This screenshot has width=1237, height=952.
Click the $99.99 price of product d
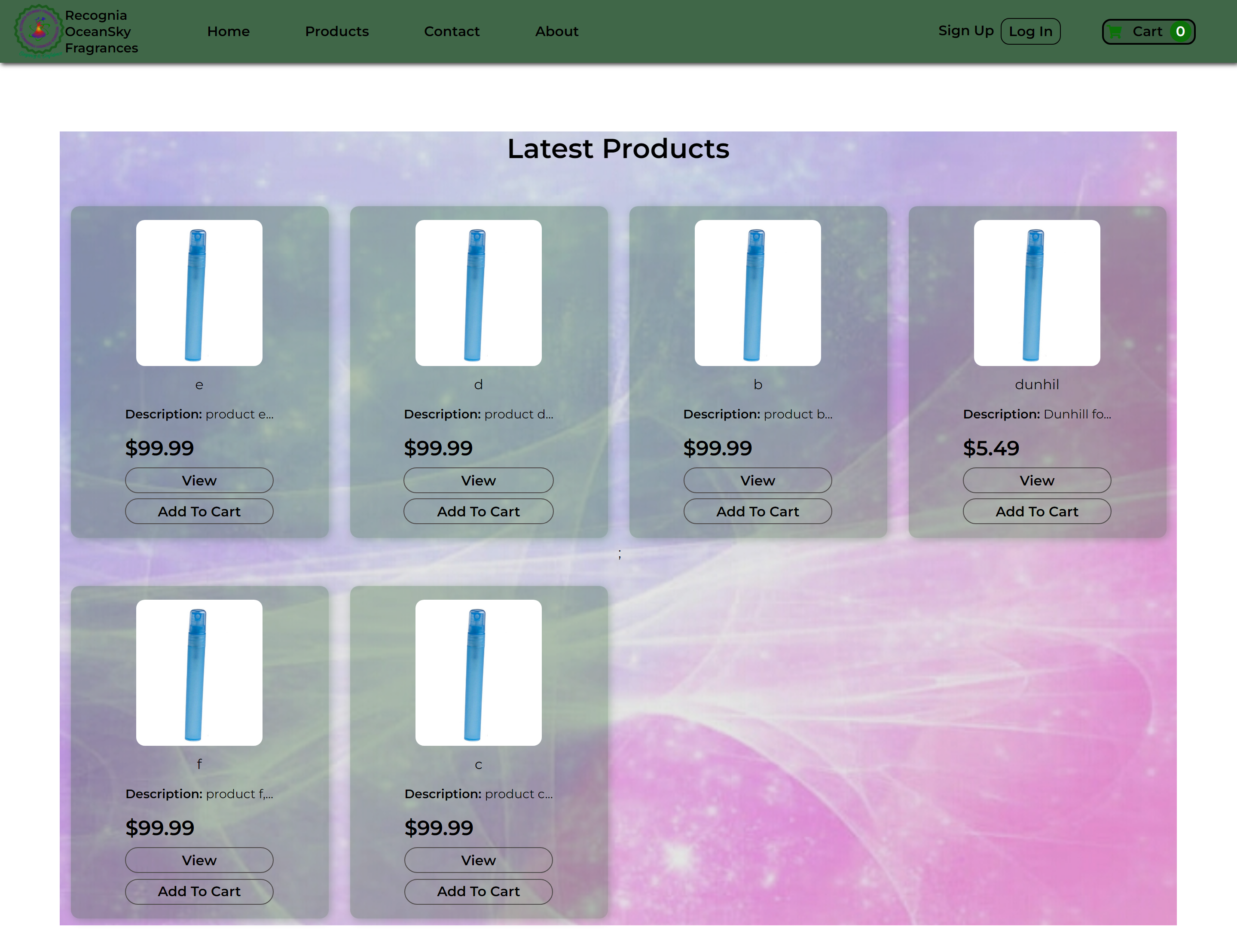coord(438,448)
